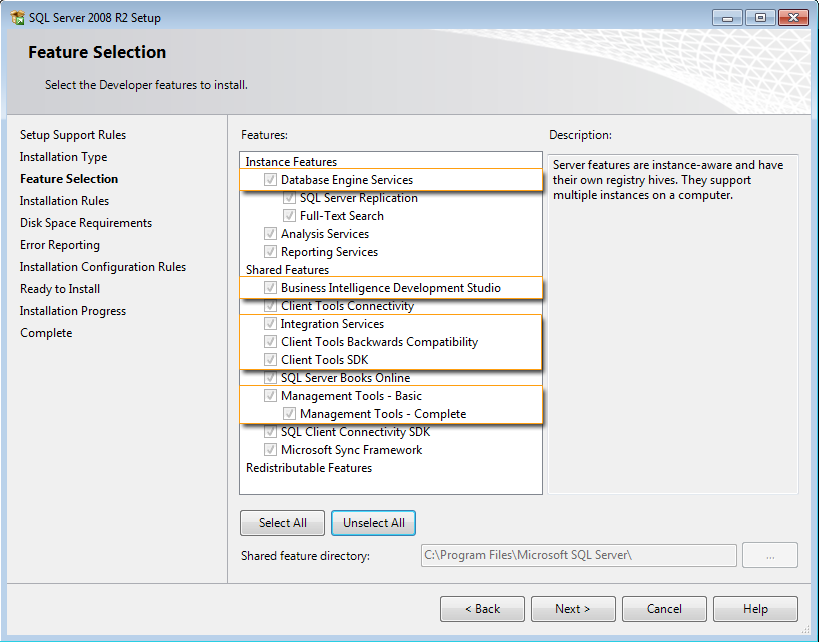Image resolution: width=819 pixels, height=642 pixels.
Task: Select the Microsoft Sync Framework label
Action: 352,450
